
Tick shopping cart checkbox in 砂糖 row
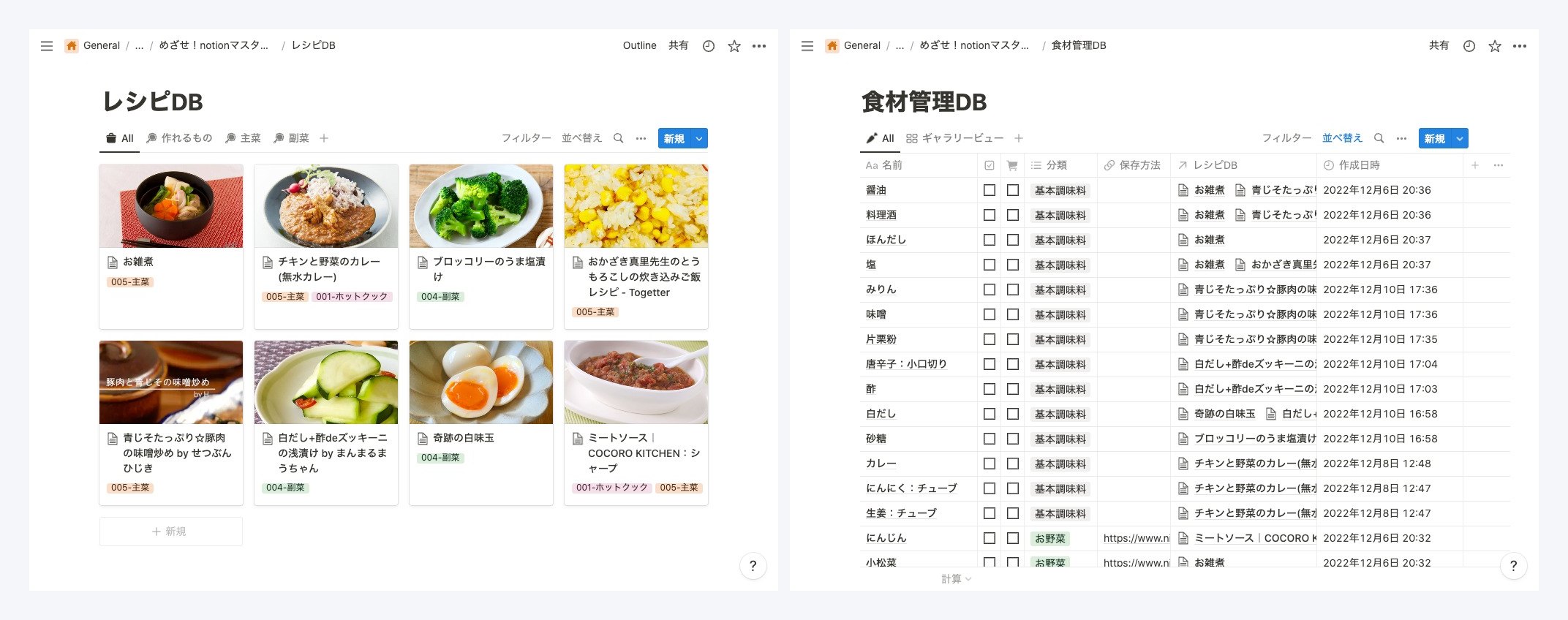point(1013,439)
